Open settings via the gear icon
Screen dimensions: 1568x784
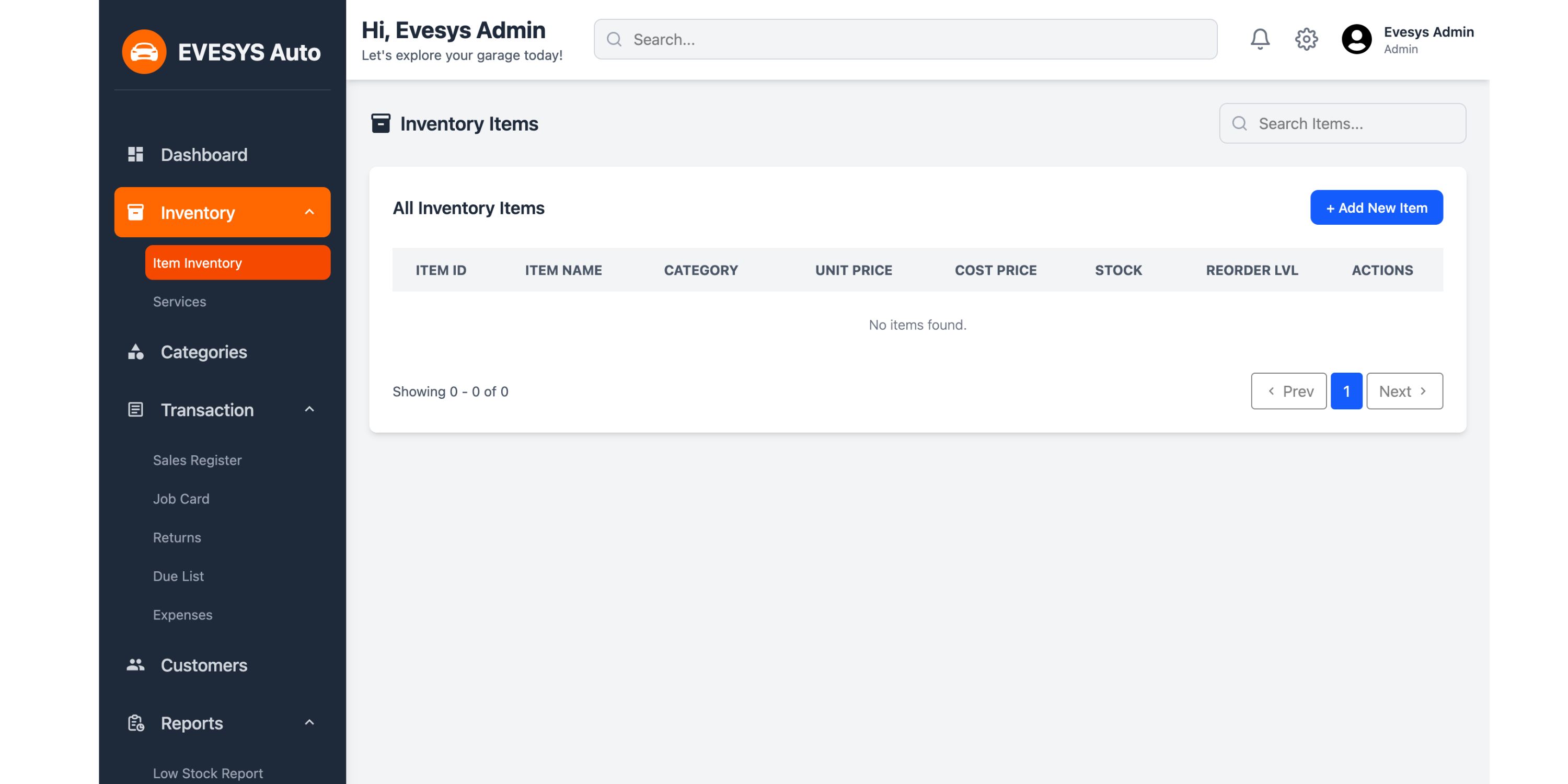coord(1306,40)
